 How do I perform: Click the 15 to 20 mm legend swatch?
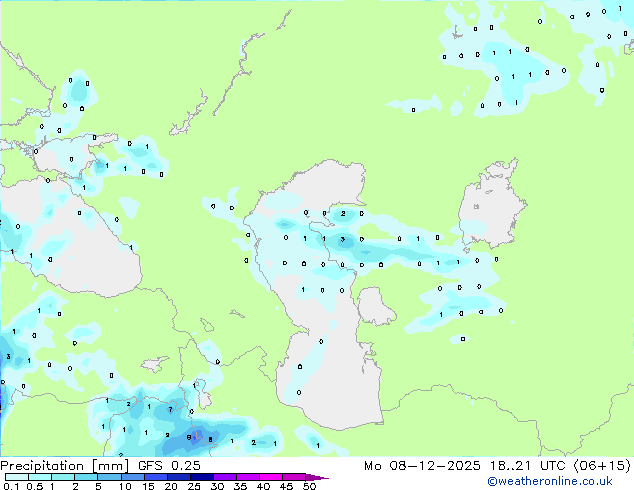[156, 477]
